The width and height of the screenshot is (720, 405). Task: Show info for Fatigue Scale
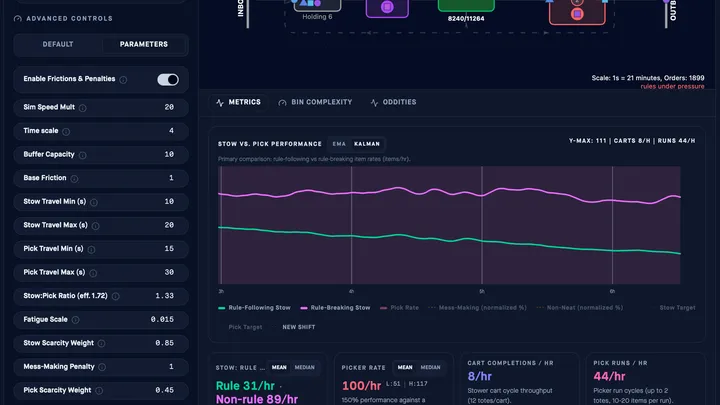[x=75, y=320]
